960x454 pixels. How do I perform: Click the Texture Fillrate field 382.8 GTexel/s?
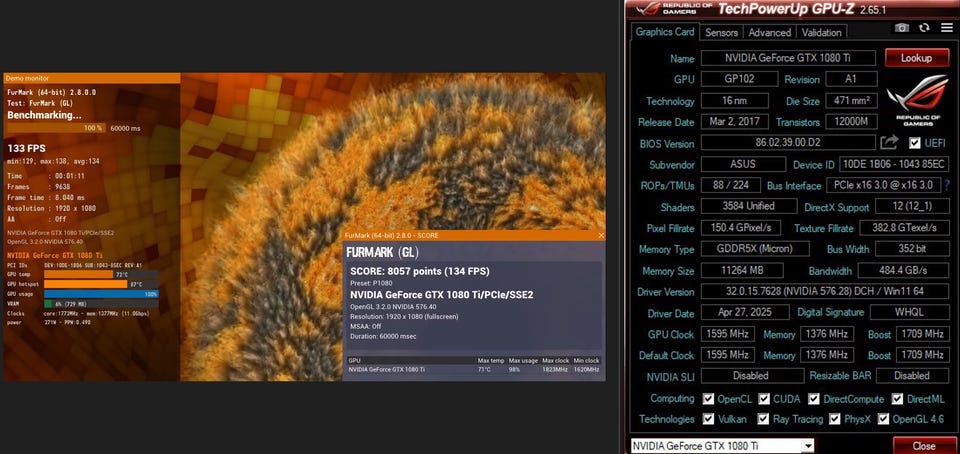pos(904,228)
